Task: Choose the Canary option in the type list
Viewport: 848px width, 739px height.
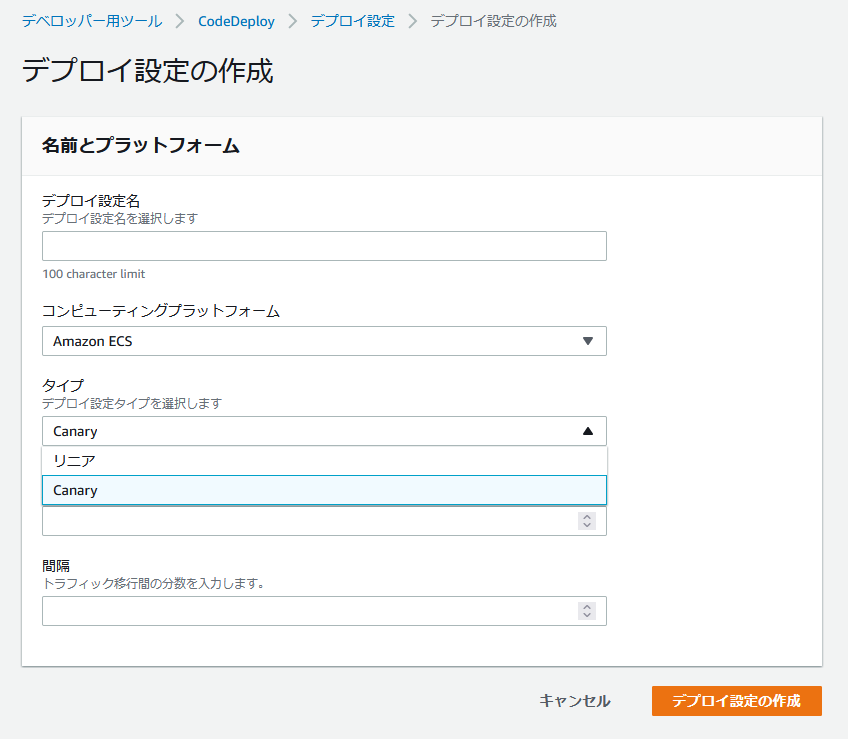Action: point(324,490)
